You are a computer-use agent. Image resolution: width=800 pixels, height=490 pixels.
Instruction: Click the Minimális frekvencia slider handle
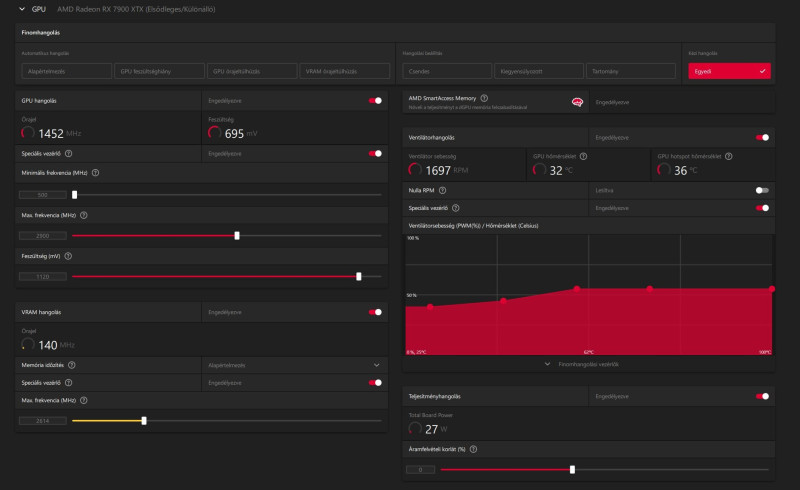(74, 194)
